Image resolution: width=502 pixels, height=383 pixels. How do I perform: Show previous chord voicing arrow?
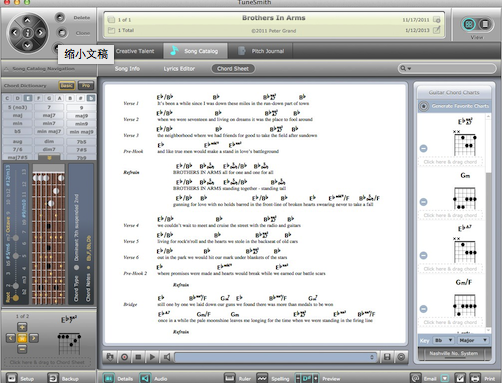tap(11, 338)
